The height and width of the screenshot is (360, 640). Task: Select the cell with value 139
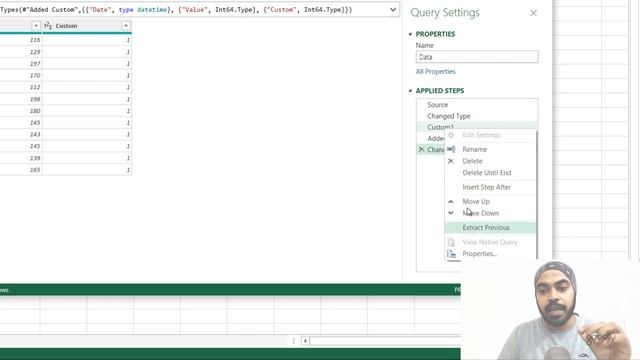point(21,158)
